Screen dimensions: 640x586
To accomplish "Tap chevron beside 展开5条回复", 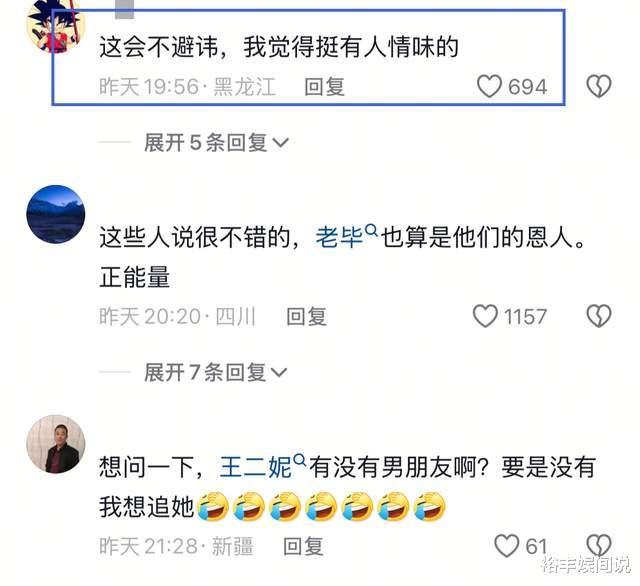I will 280,143.
